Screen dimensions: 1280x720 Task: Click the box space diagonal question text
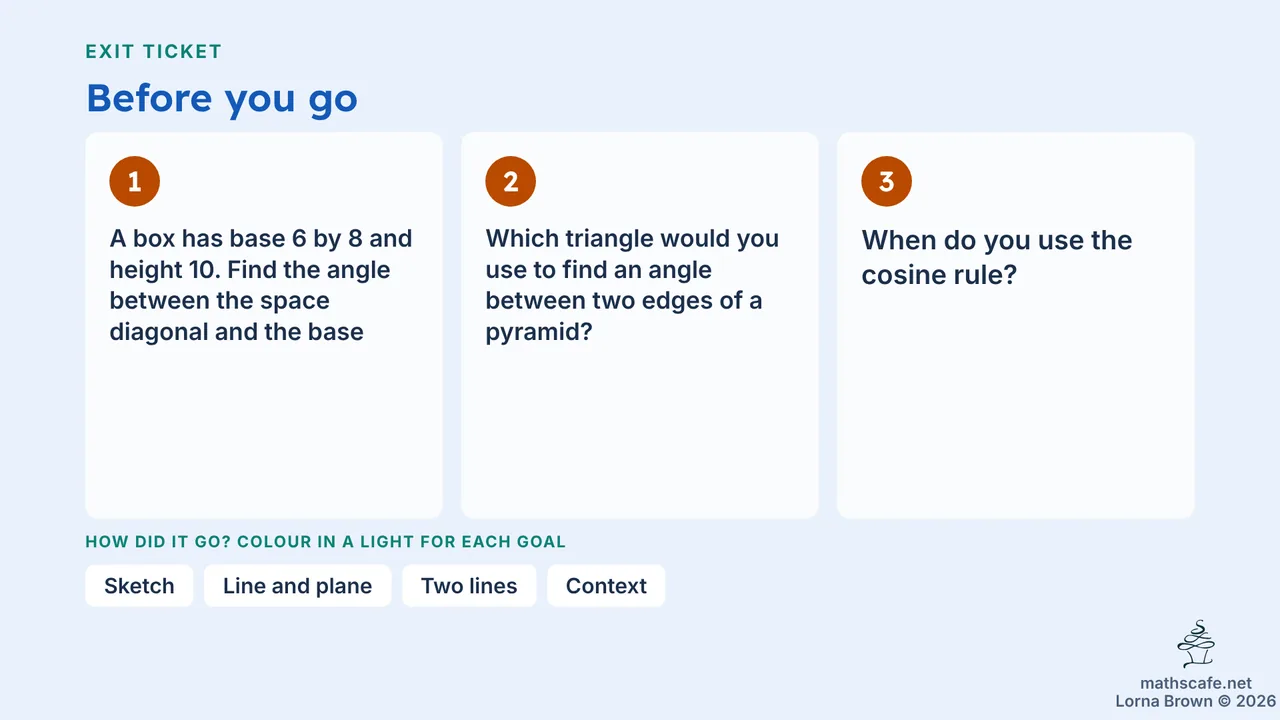[261, 285]
